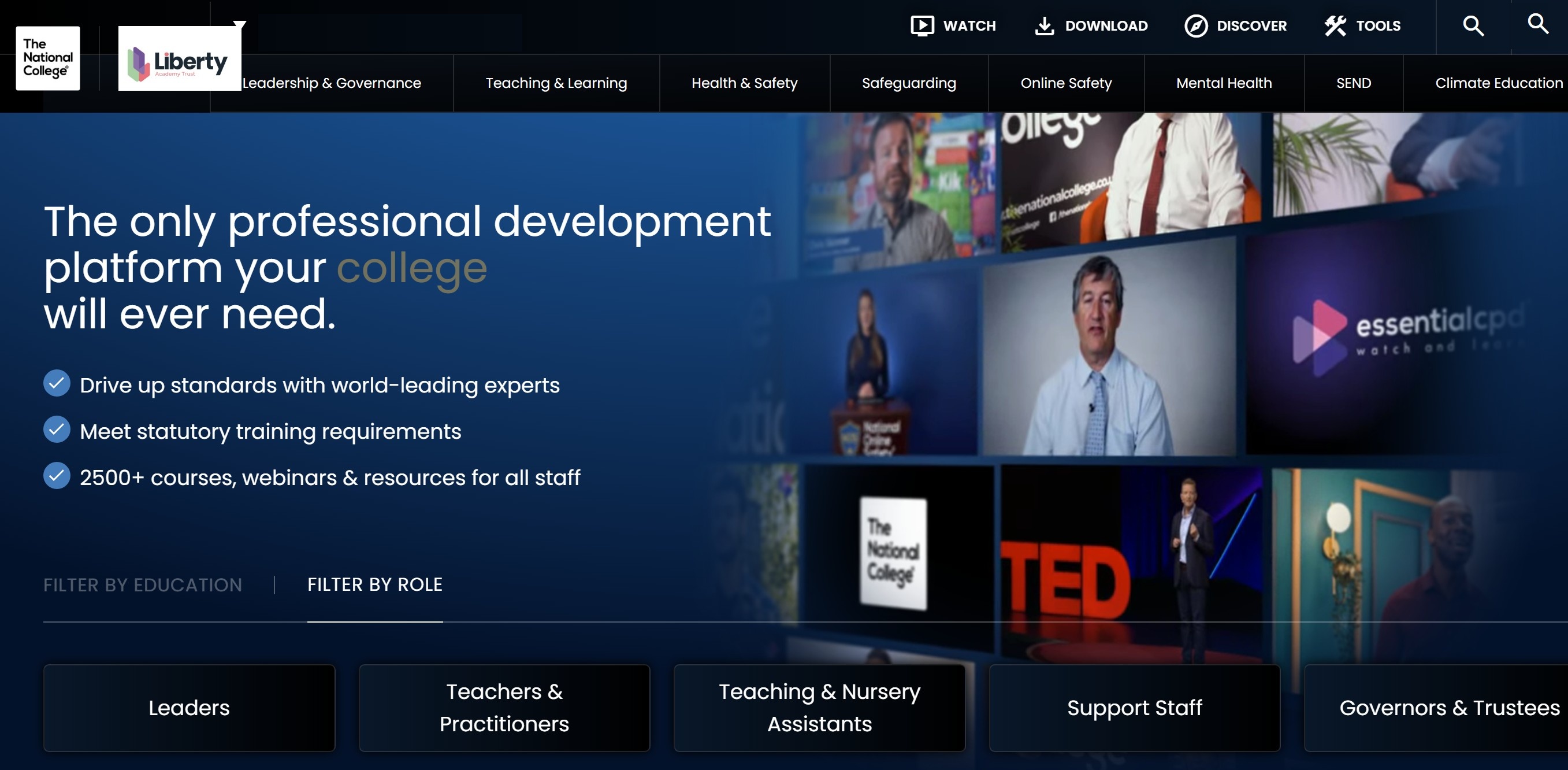Open Online Safety category
Viewport: 1568px width, 770px height.
(x=1066, y=83)
